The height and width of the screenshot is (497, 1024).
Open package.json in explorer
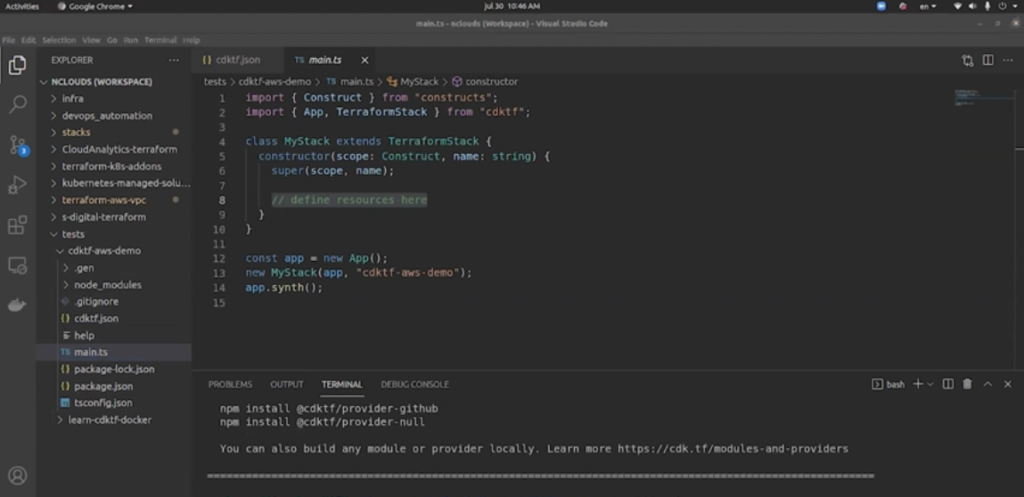(x=114, y=386)
